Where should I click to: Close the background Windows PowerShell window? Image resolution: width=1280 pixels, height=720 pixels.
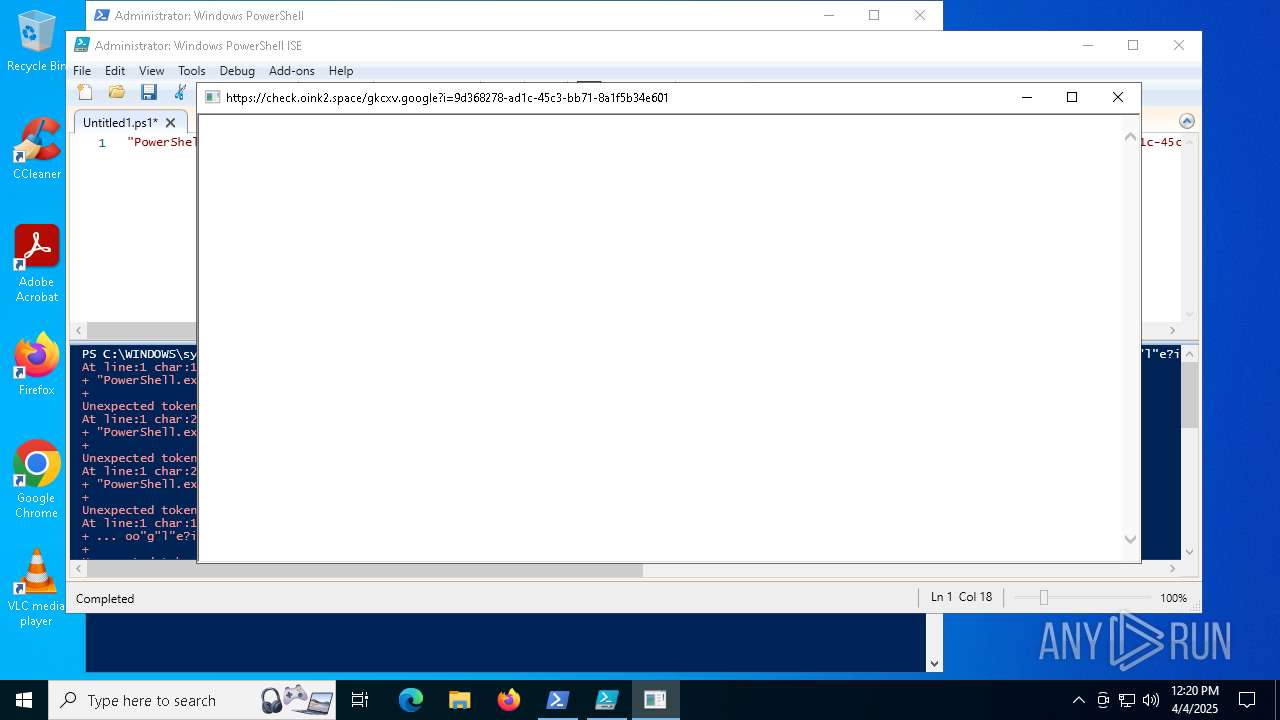[x=920, y=15]
